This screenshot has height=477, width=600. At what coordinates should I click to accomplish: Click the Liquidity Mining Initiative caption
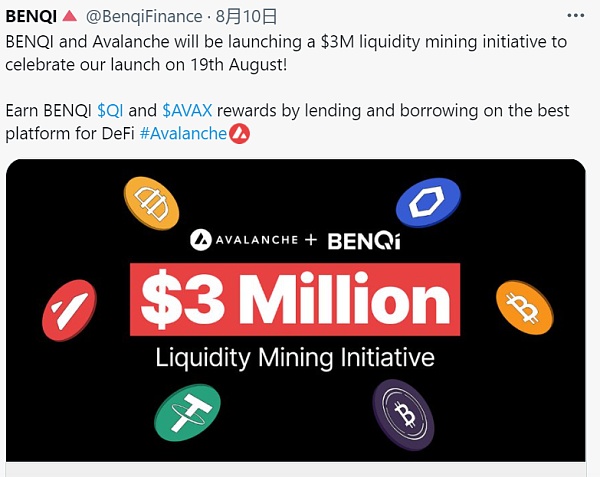tap(295, 357)
